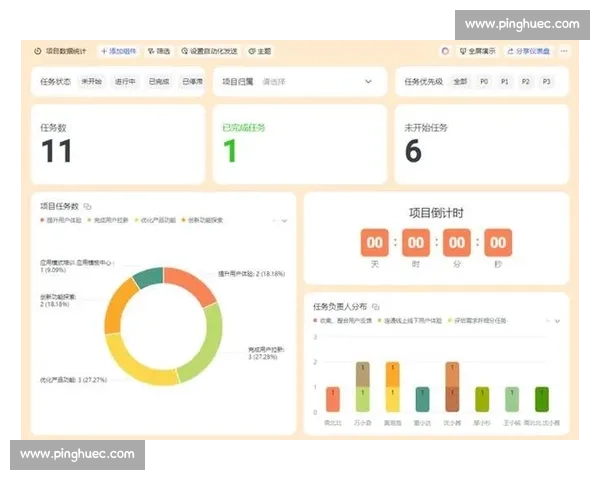Open the 已完成任务 1 stat card

[x=300, y=145]
